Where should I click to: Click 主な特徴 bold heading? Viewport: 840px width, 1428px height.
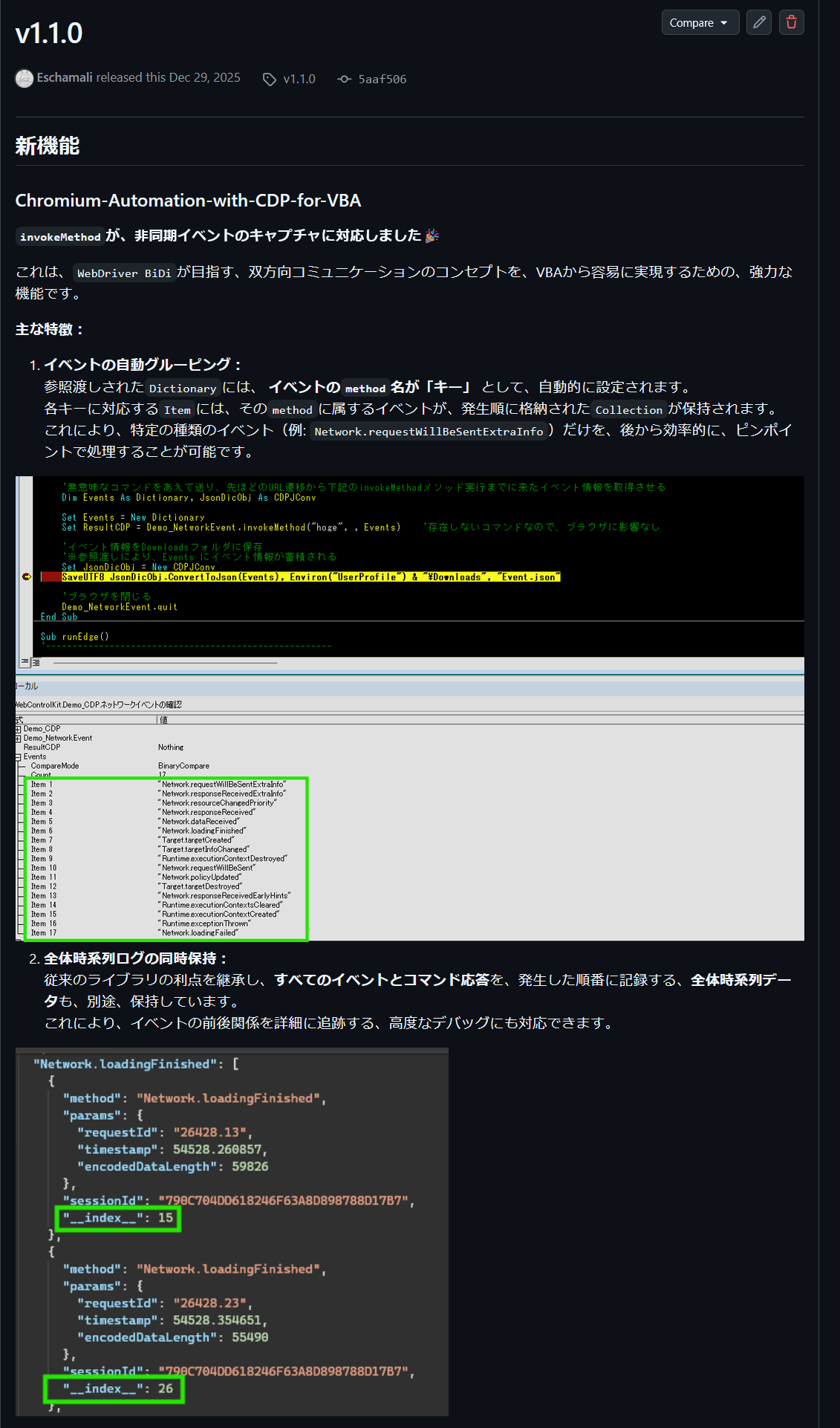pos(49,329)
